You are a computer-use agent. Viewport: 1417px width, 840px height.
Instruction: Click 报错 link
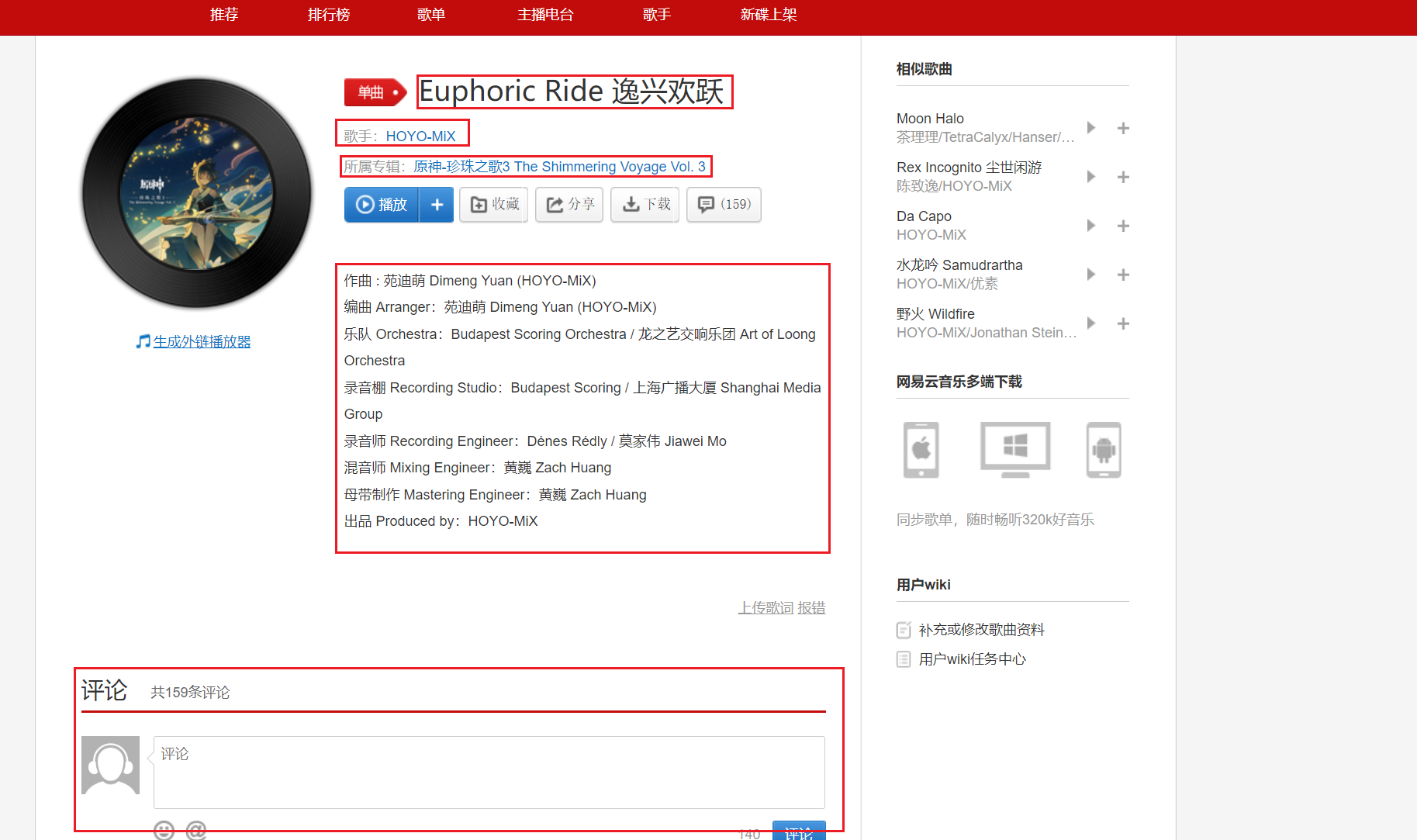811,608
